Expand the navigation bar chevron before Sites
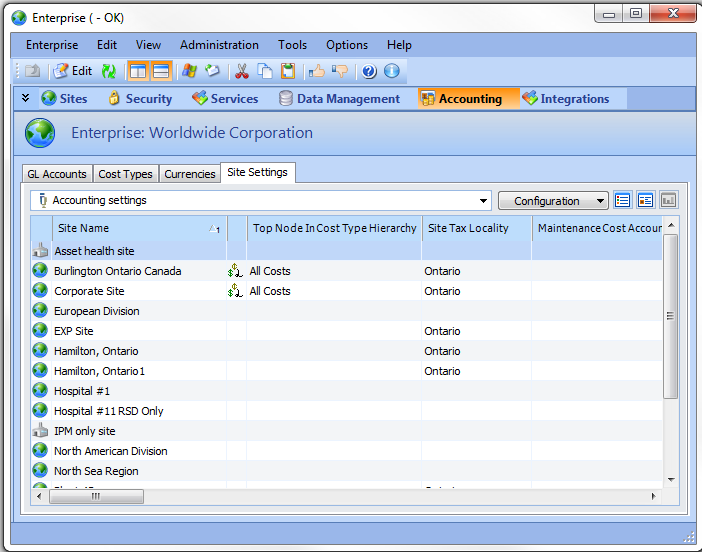This screenshot has height=552, width=702. tap(25, 98)
